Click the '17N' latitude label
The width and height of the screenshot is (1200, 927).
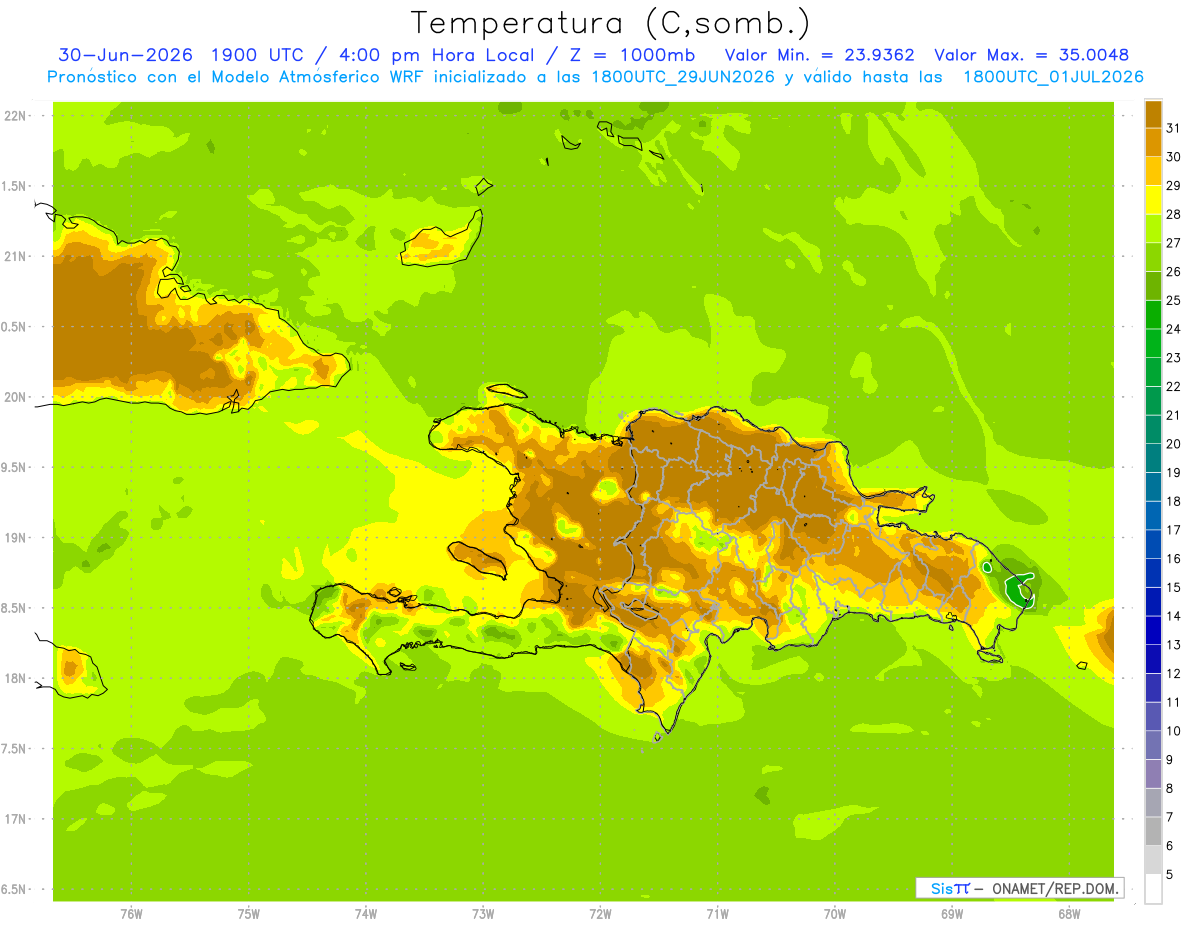16,819
